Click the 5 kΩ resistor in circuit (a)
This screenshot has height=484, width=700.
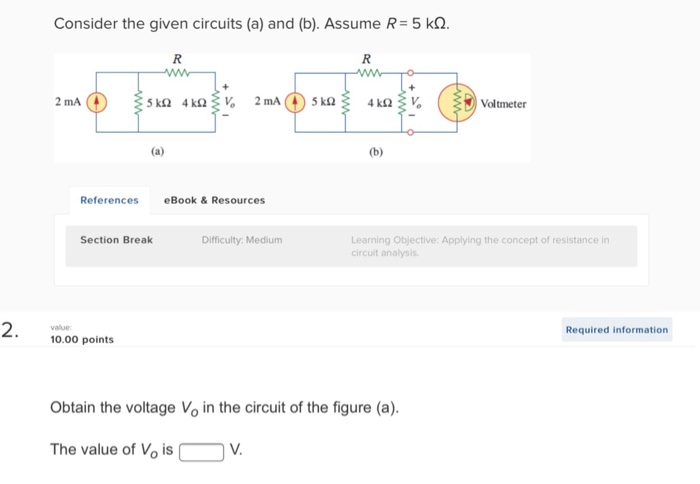coord(138,103)
